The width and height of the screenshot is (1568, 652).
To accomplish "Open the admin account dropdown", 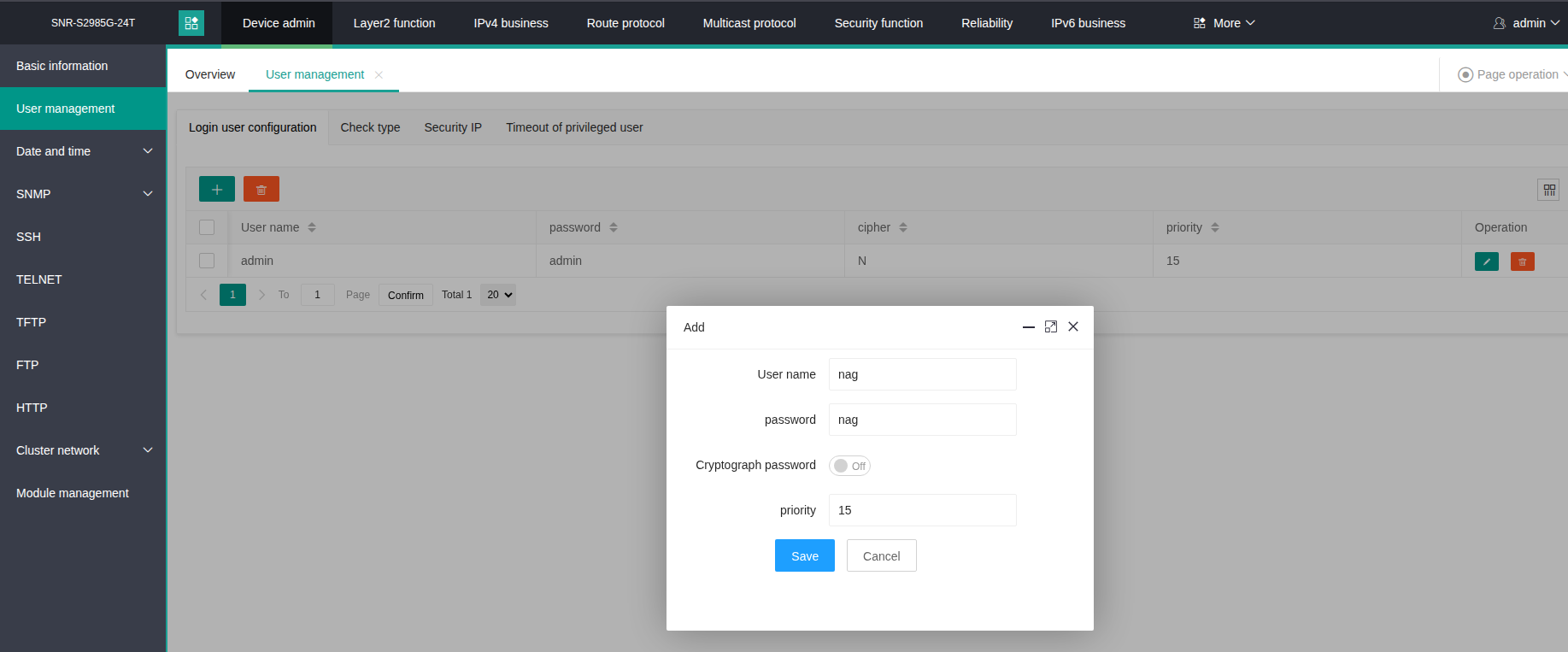I will coord(1526,23).
